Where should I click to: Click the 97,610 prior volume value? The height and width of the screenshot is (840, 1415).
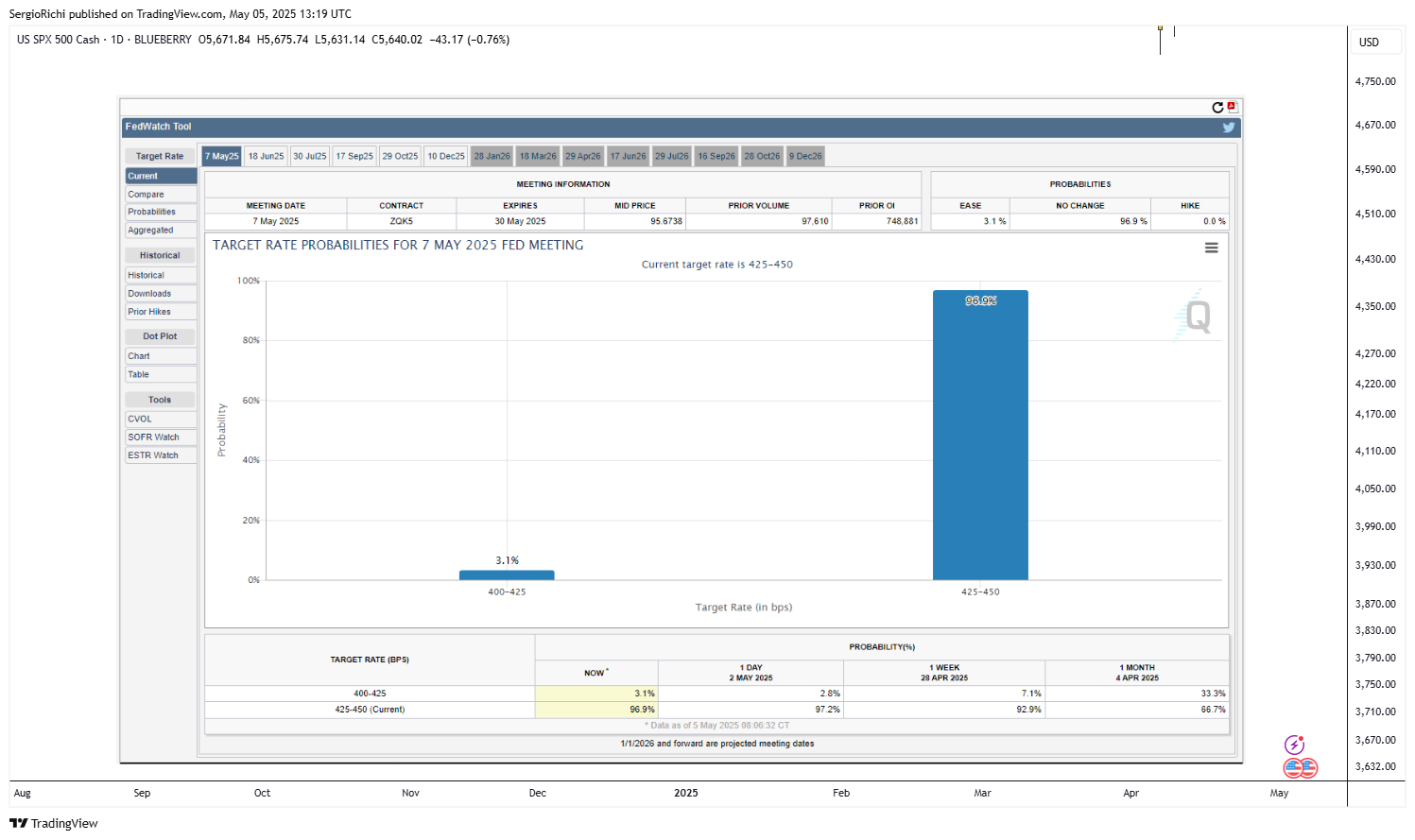tap(815, 221)
